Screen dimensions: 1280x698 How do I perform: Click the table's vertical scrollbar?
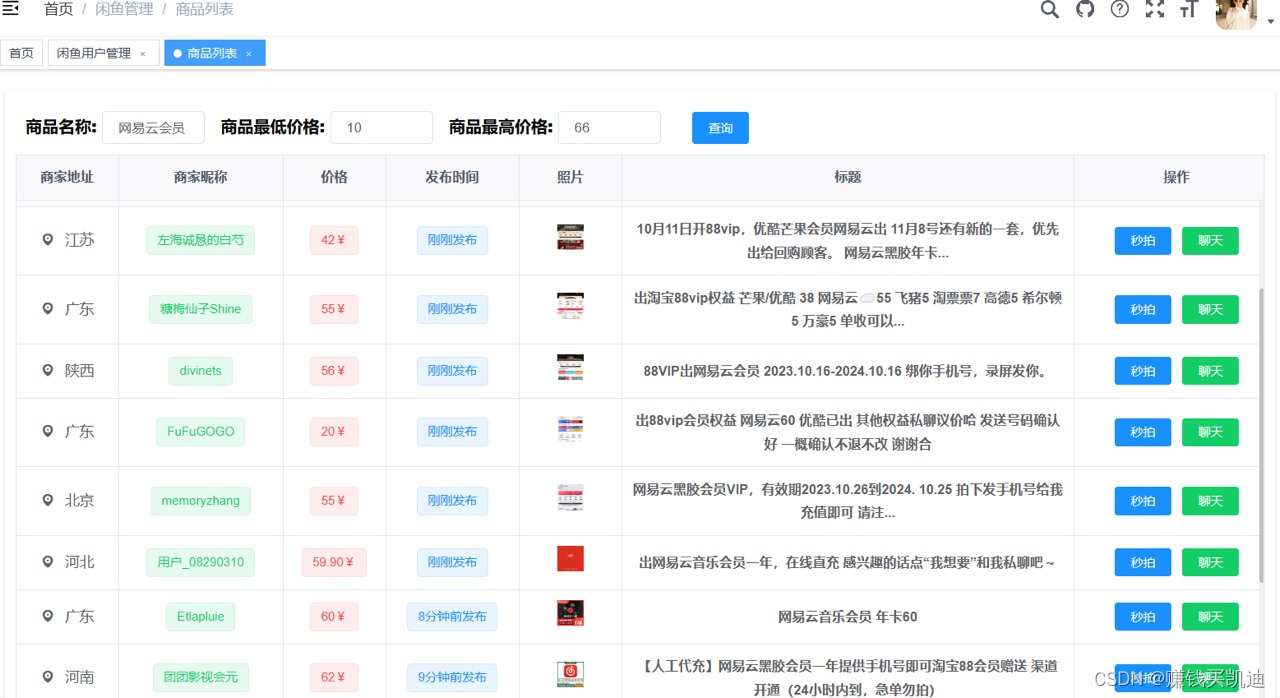click(x=1260, y=436)
